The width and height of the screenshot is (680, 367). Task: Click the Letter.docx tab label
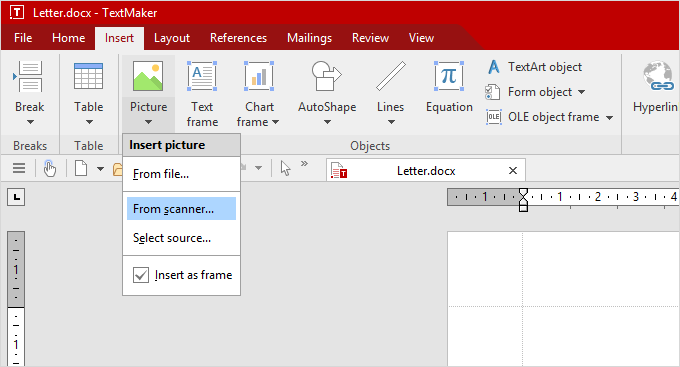point(426,171)
